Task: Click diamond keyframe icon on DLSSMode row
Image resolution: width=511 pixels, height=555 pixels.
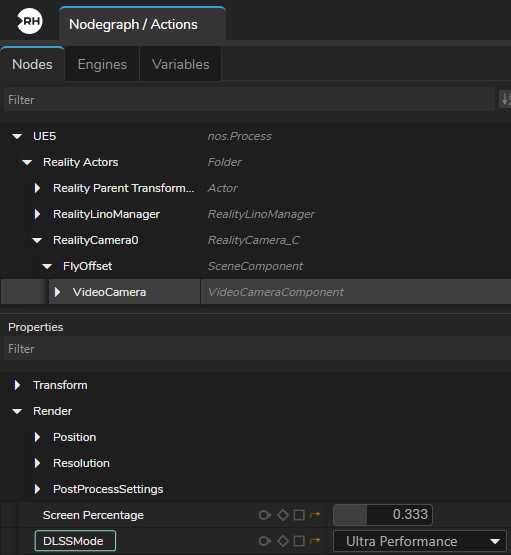Action: [283, 541]
